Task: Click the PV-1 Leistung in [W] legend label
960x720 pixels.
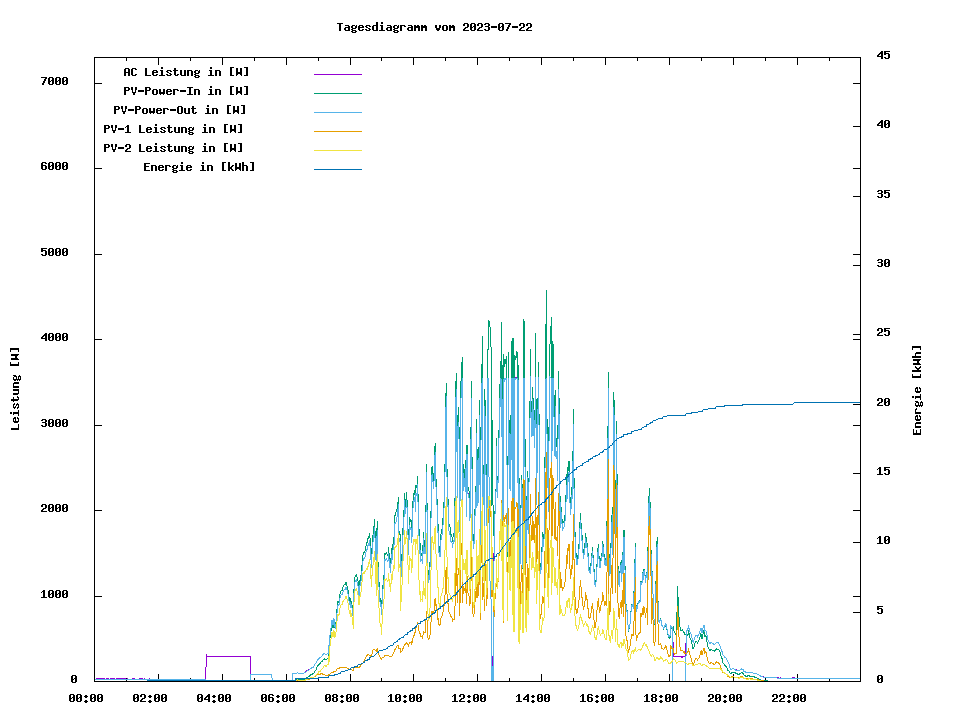Action: pyautogui.click(x=173, y=129)
